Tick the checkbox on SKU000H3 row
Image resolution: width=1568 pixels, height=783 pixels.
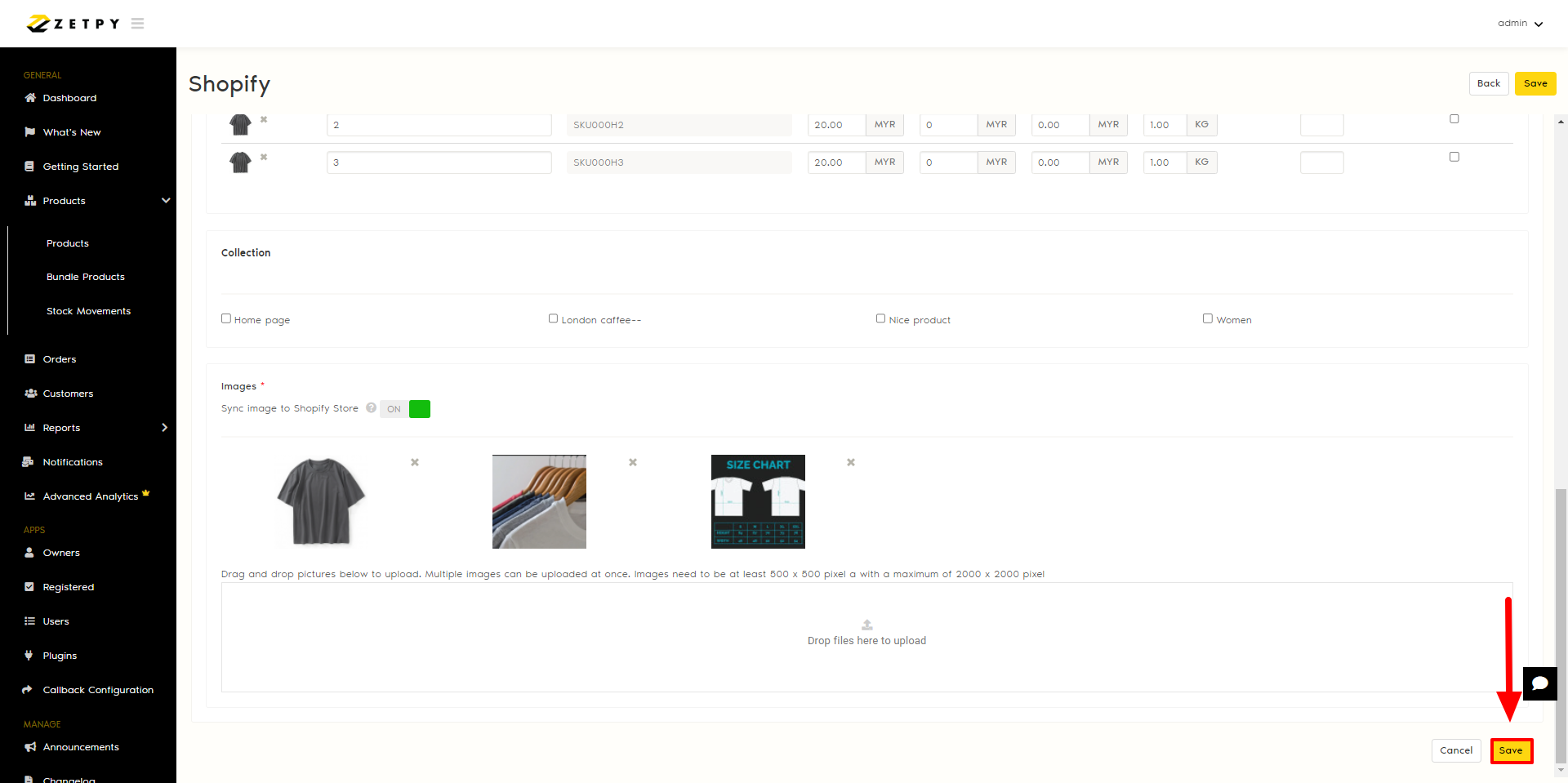1454,157
